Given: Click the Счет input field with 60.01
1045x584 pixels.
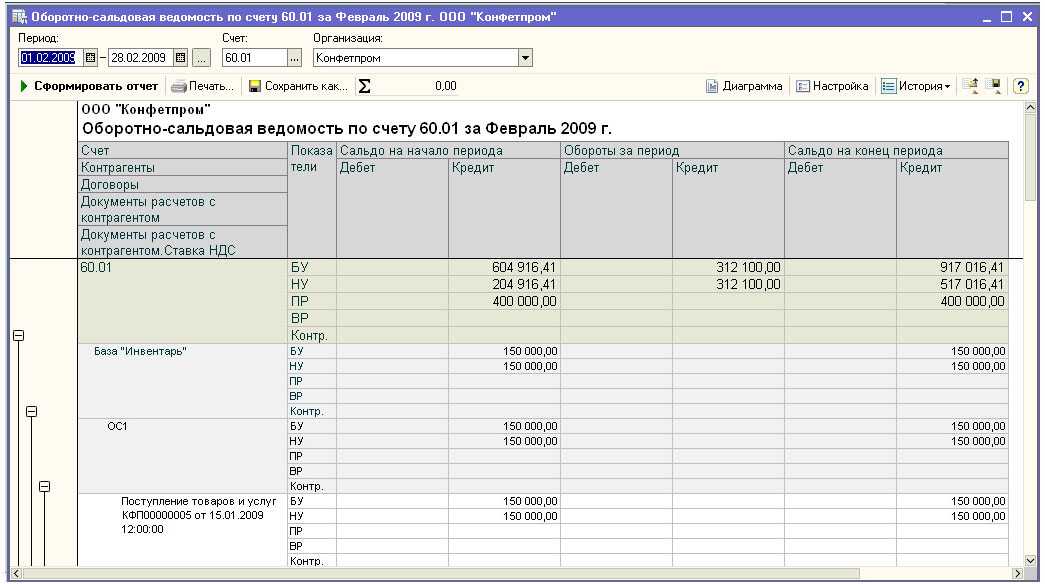Looking at the screenshot, I should pos(253,58).
